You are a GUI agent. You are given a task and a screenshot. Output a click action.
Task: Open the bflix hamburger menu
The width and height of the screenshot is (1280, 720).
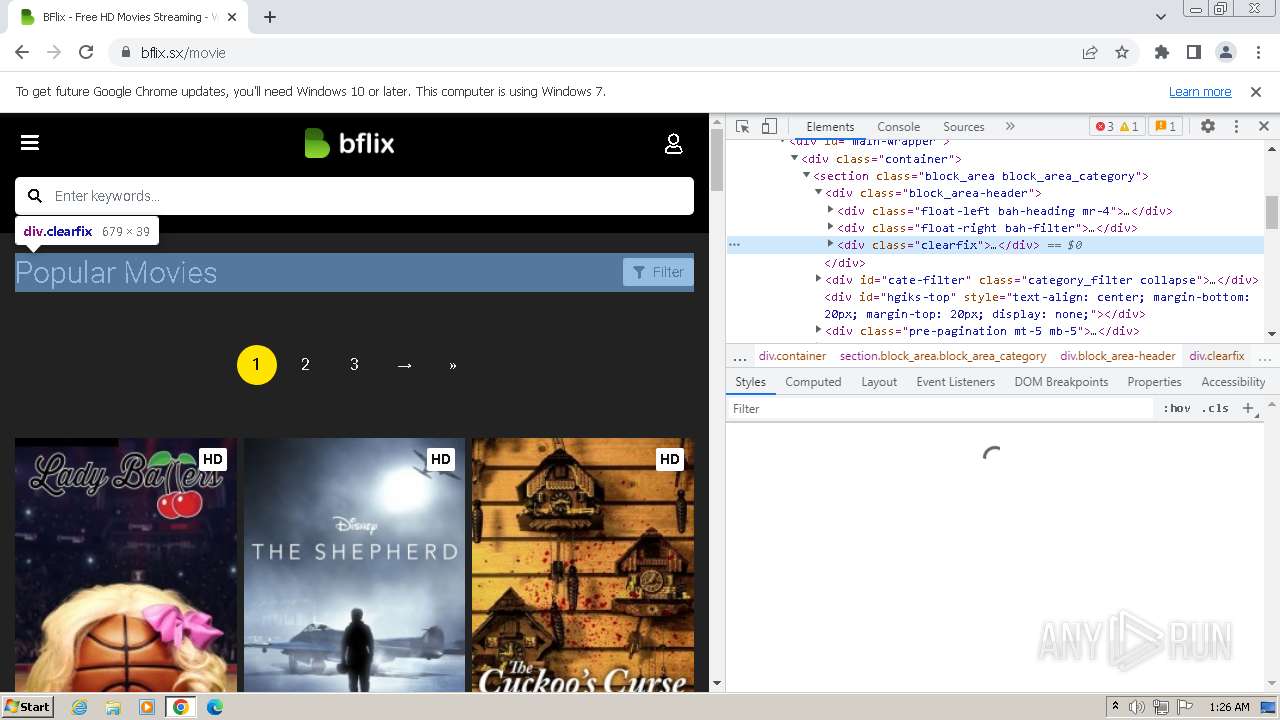30,143
